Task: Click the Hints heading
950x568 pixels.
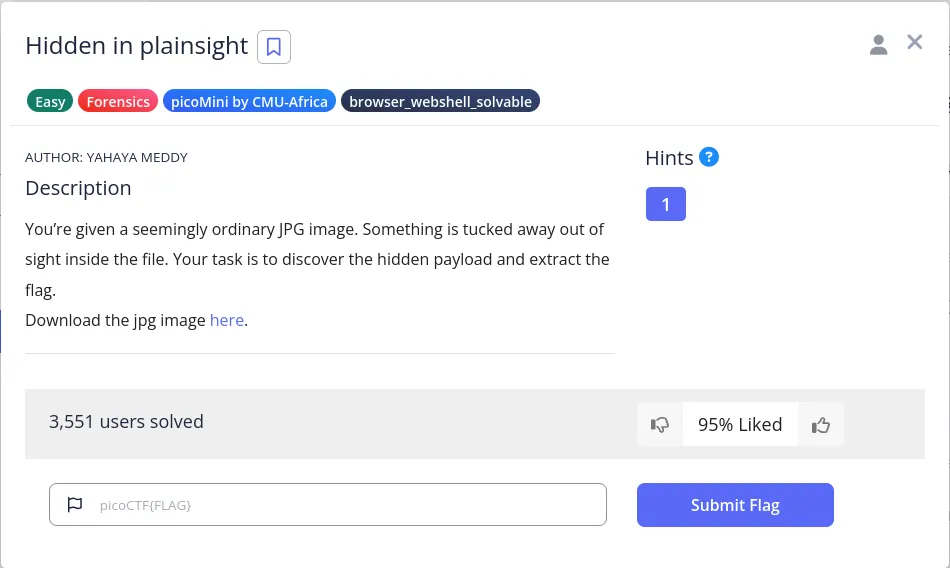Action: [x=669, y=158]
